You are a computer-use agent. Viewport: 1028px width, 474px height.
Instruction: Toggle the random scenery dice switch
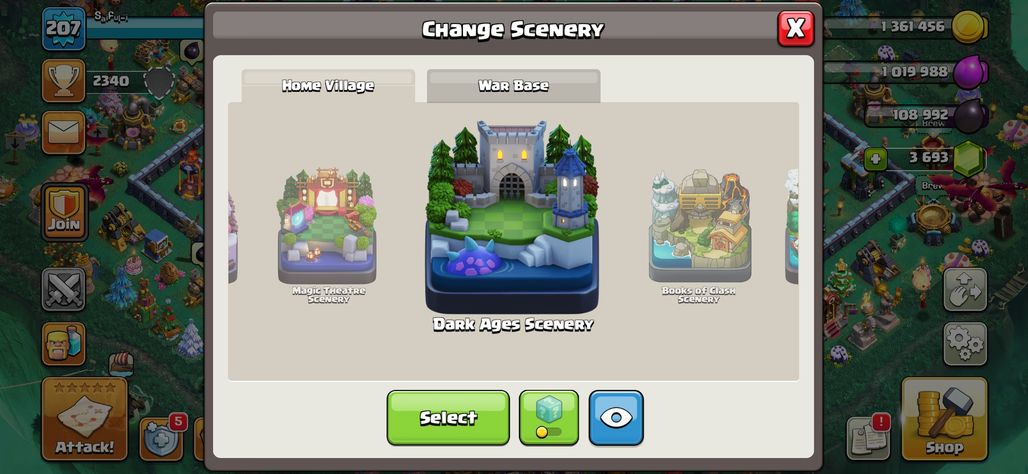pyautogui.click(x=549, y=418)
